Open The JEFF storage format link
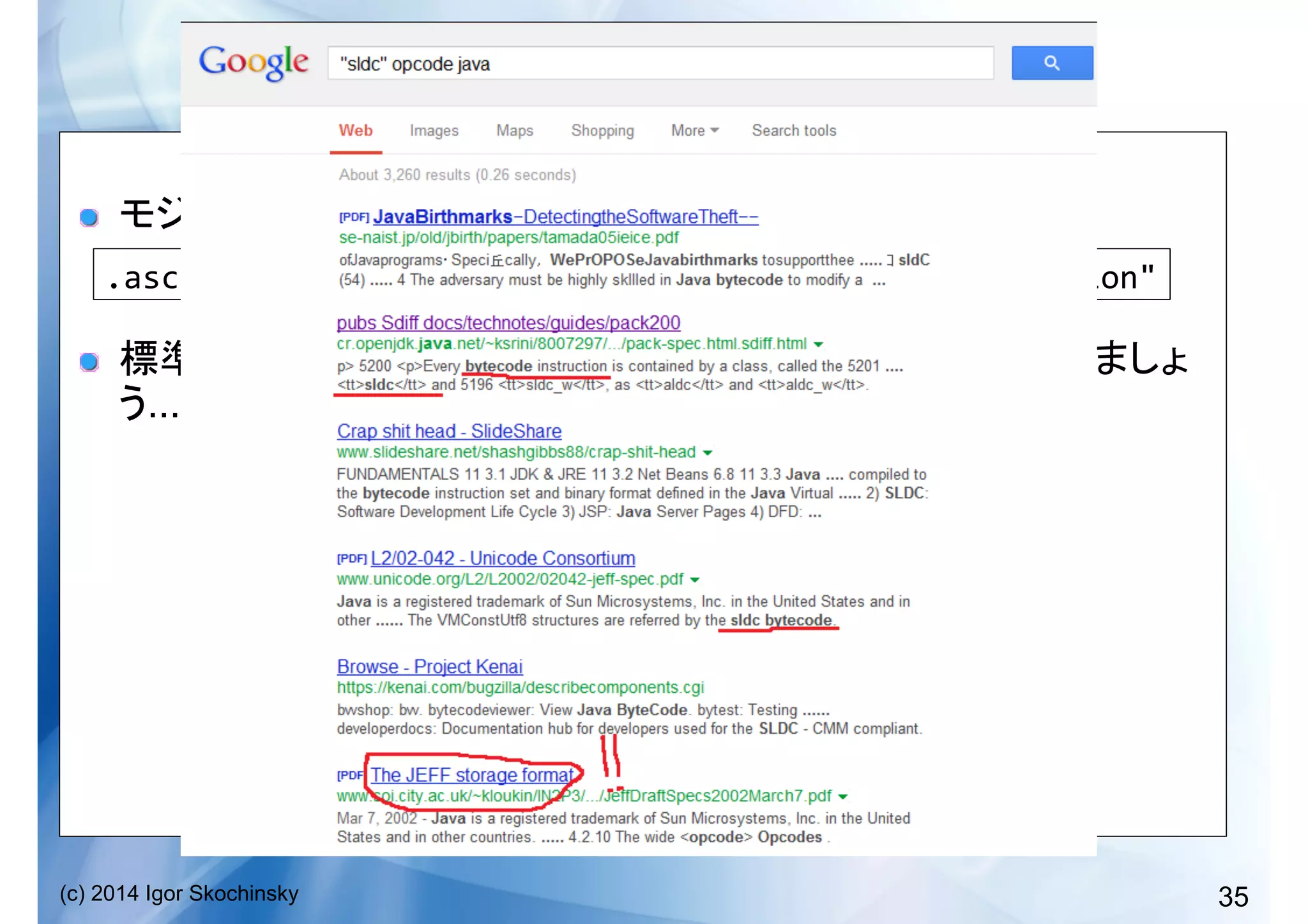The height and width of the screenshot is (924, 1308). [472, 775]
